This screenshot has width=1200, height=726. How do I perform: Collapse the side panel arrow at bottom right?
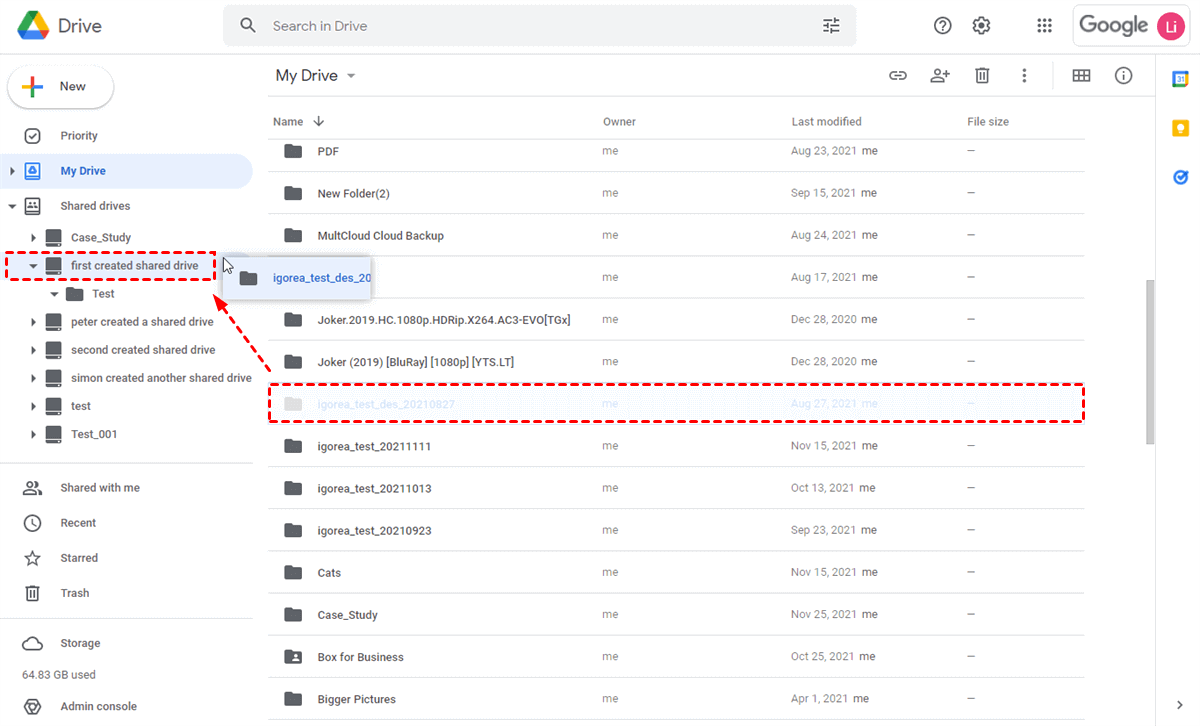point(1180,705)
